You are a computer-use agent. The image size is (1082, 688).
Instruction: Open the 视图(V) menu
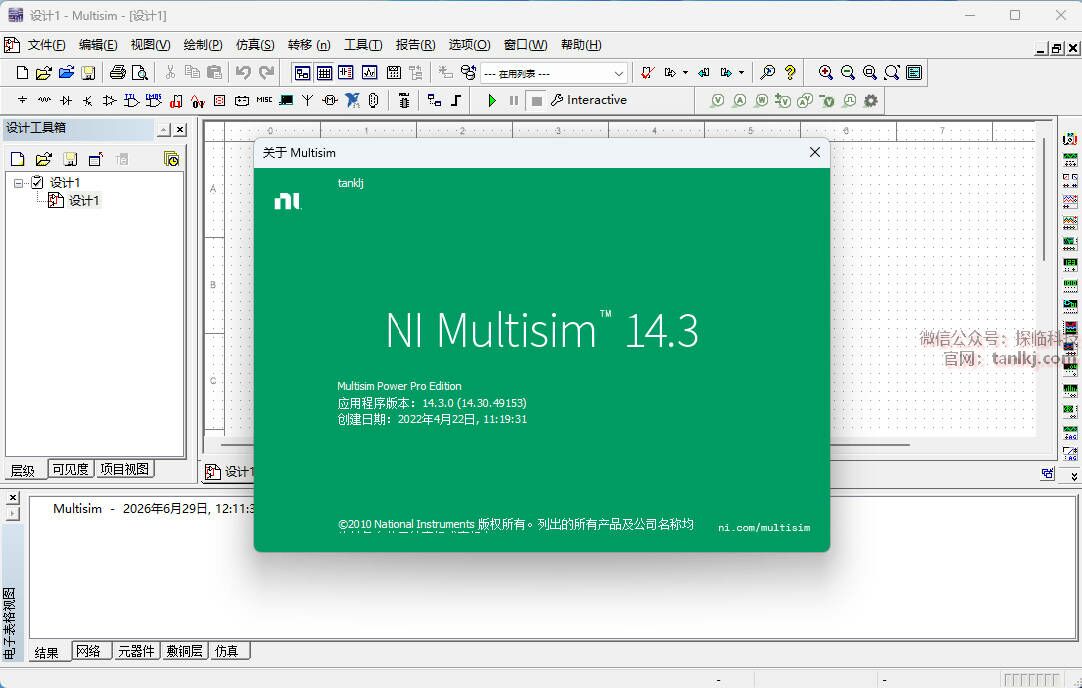(x=150, y=45)
